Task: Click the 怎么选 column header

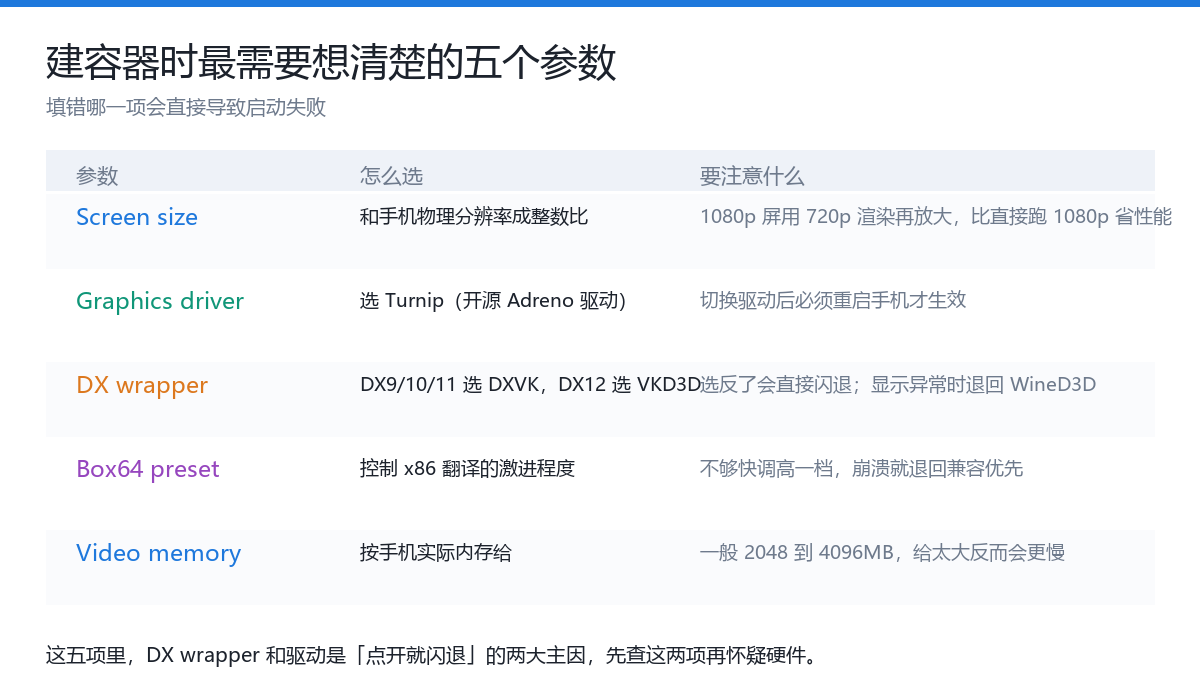Action: pos(392,176)
